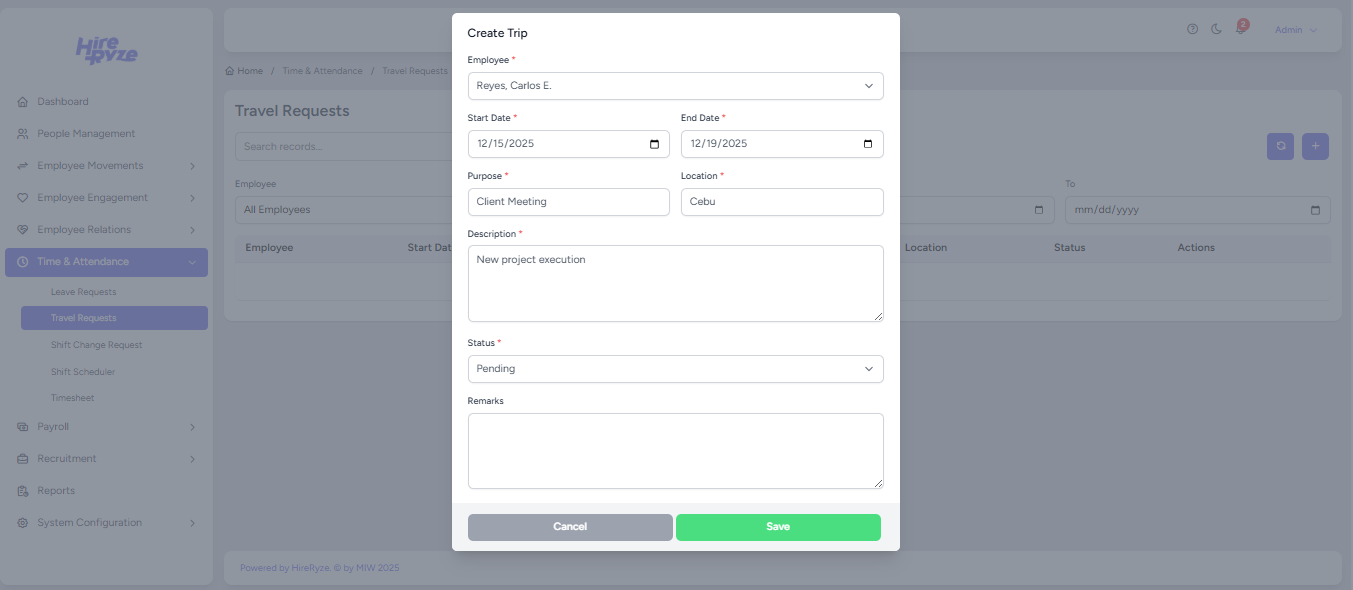
Task: Open the Status dropdown showing Pending
Action: coord(675,369)
